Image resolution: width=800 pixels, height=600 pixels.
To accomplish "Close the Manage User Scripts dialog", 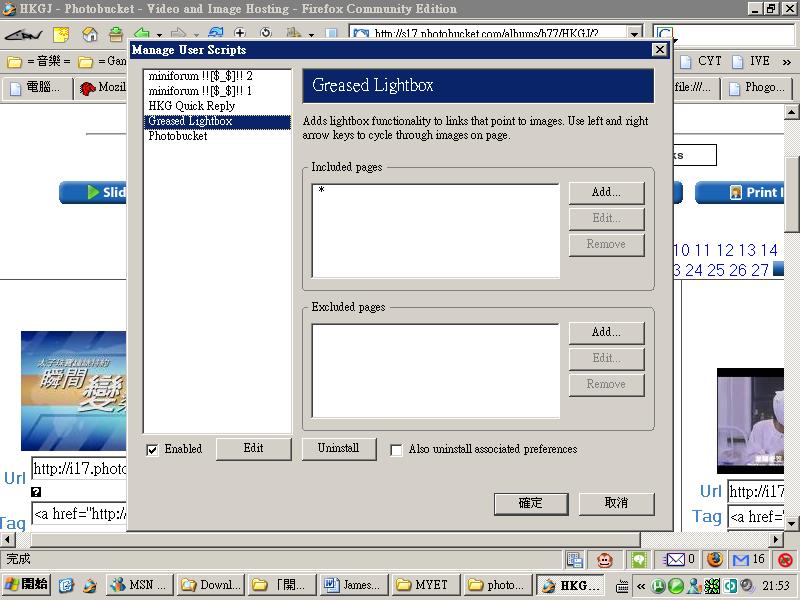I will click(x=660, y=49).
